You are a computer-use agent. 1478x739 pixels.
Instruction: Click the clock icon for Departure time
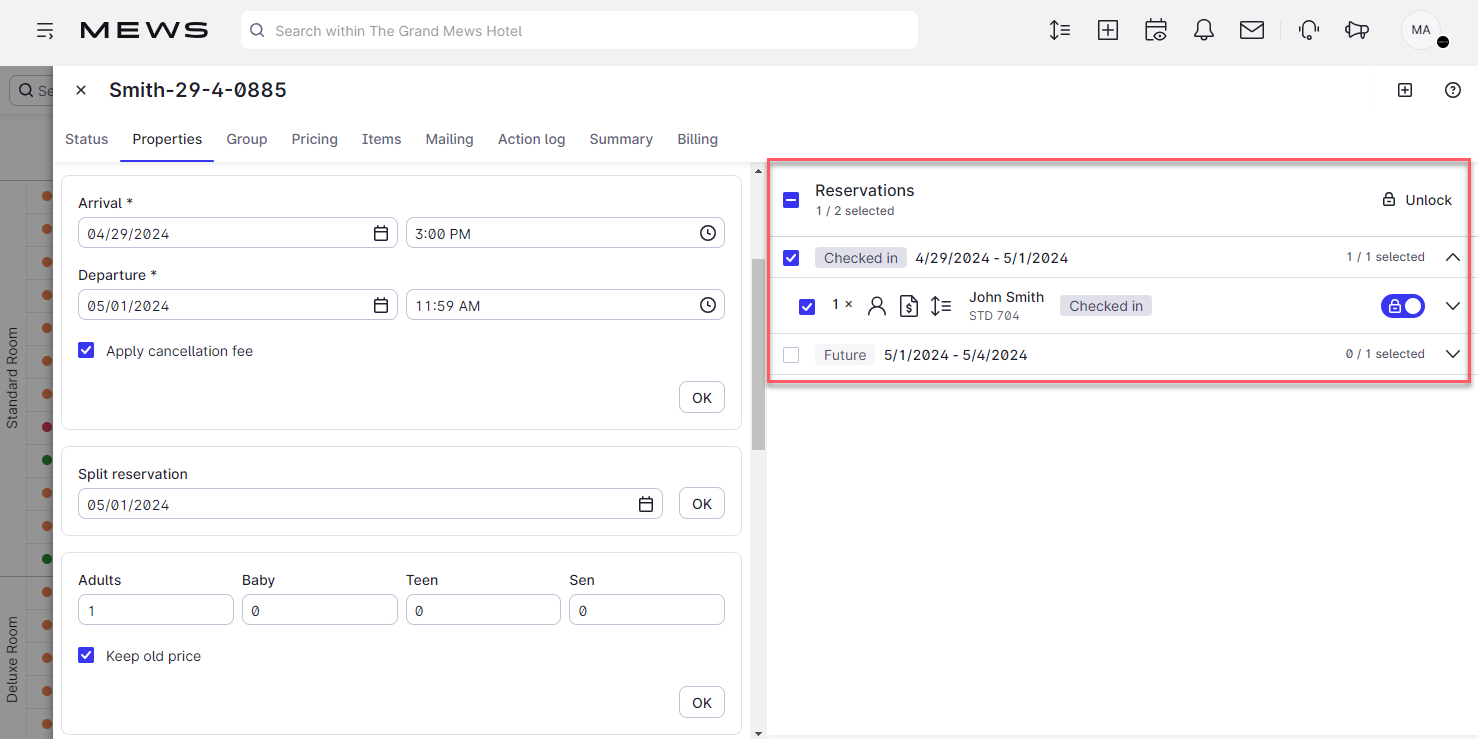click(x=708, y=305)
